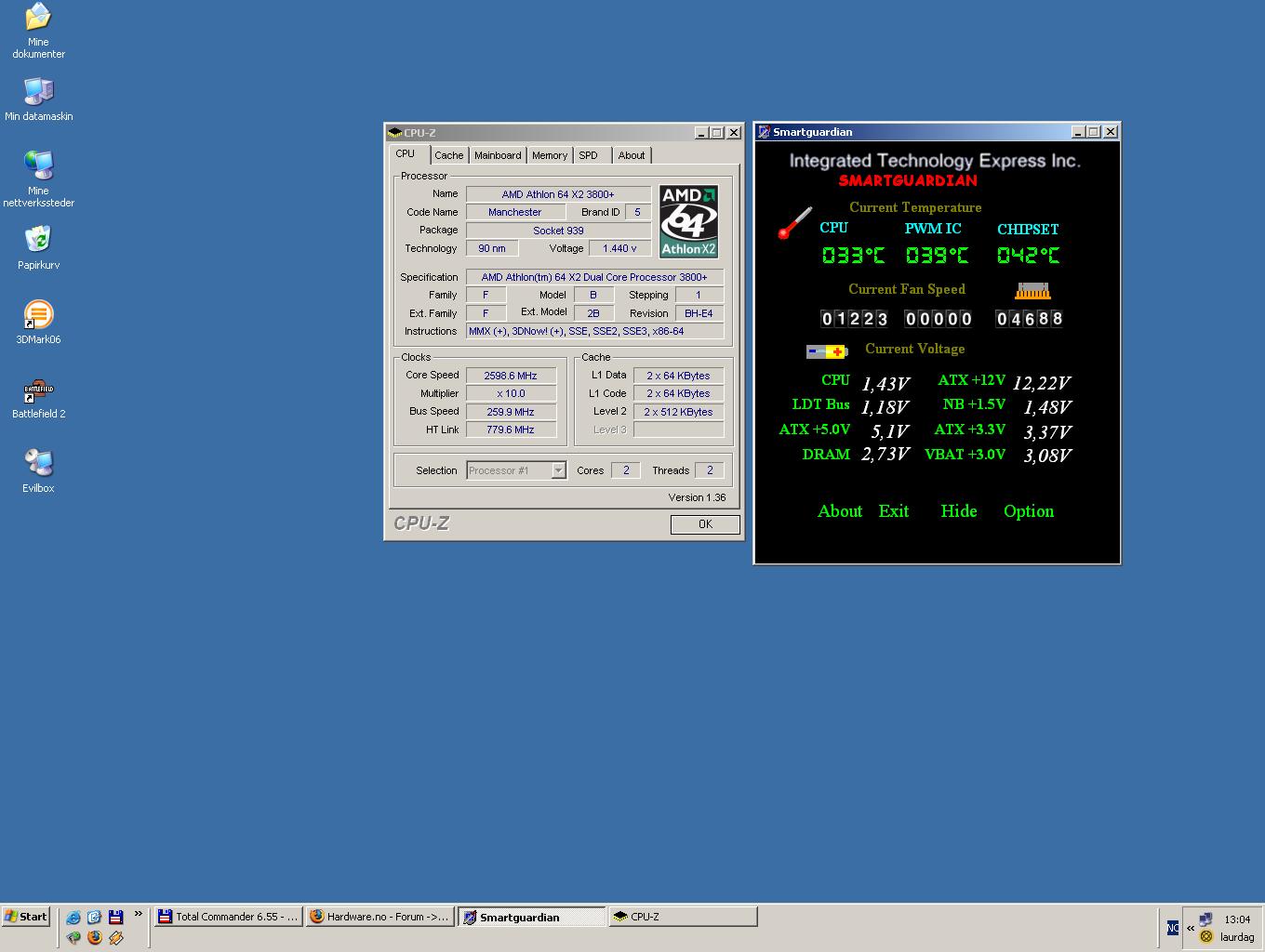Click the fan speed counter 04688
This screenshot has height=952, width=1265.
point(1029,319)
